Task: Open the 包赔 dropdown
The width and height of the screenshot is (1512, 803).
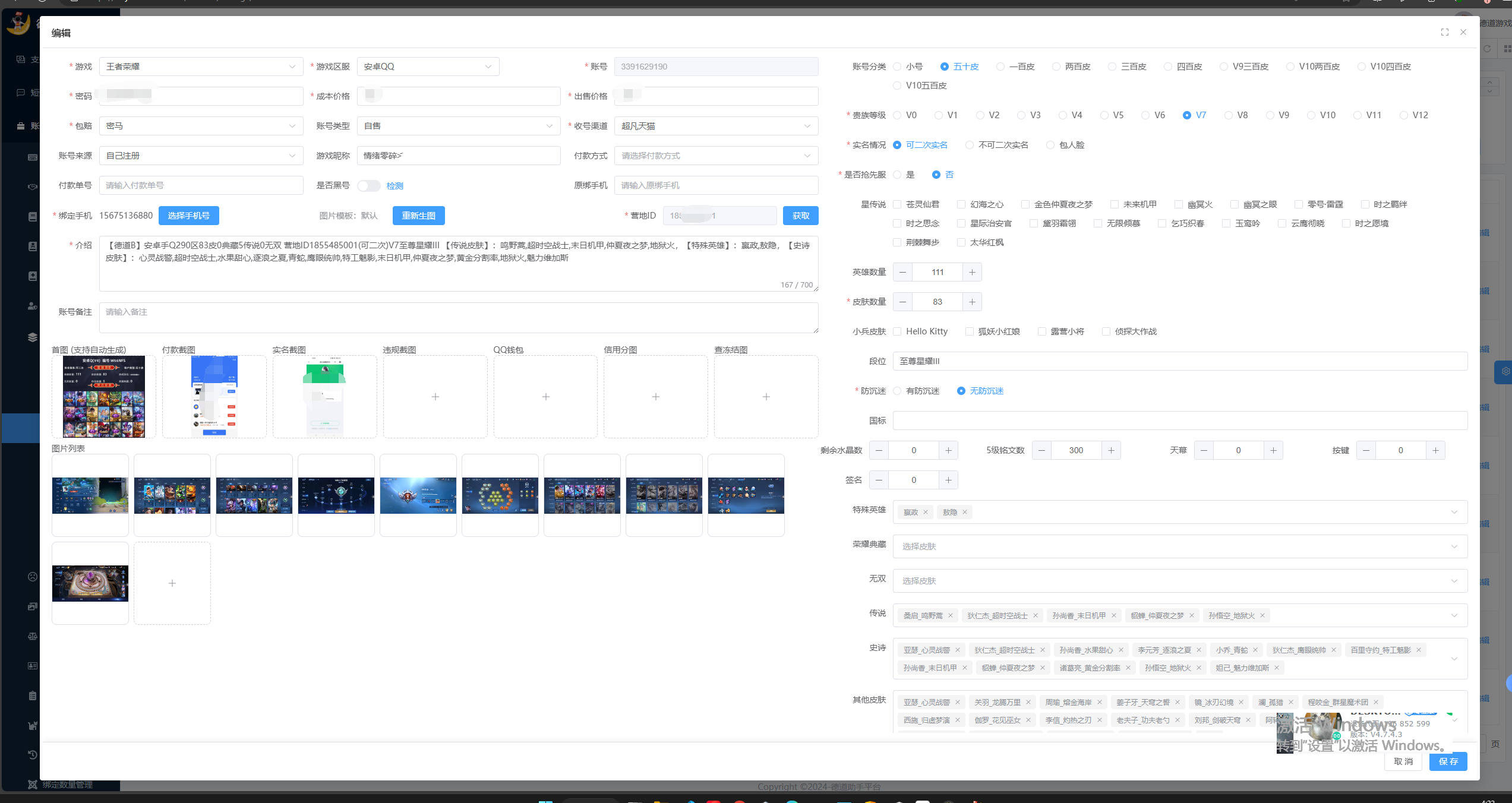Action: coord(201,126)
